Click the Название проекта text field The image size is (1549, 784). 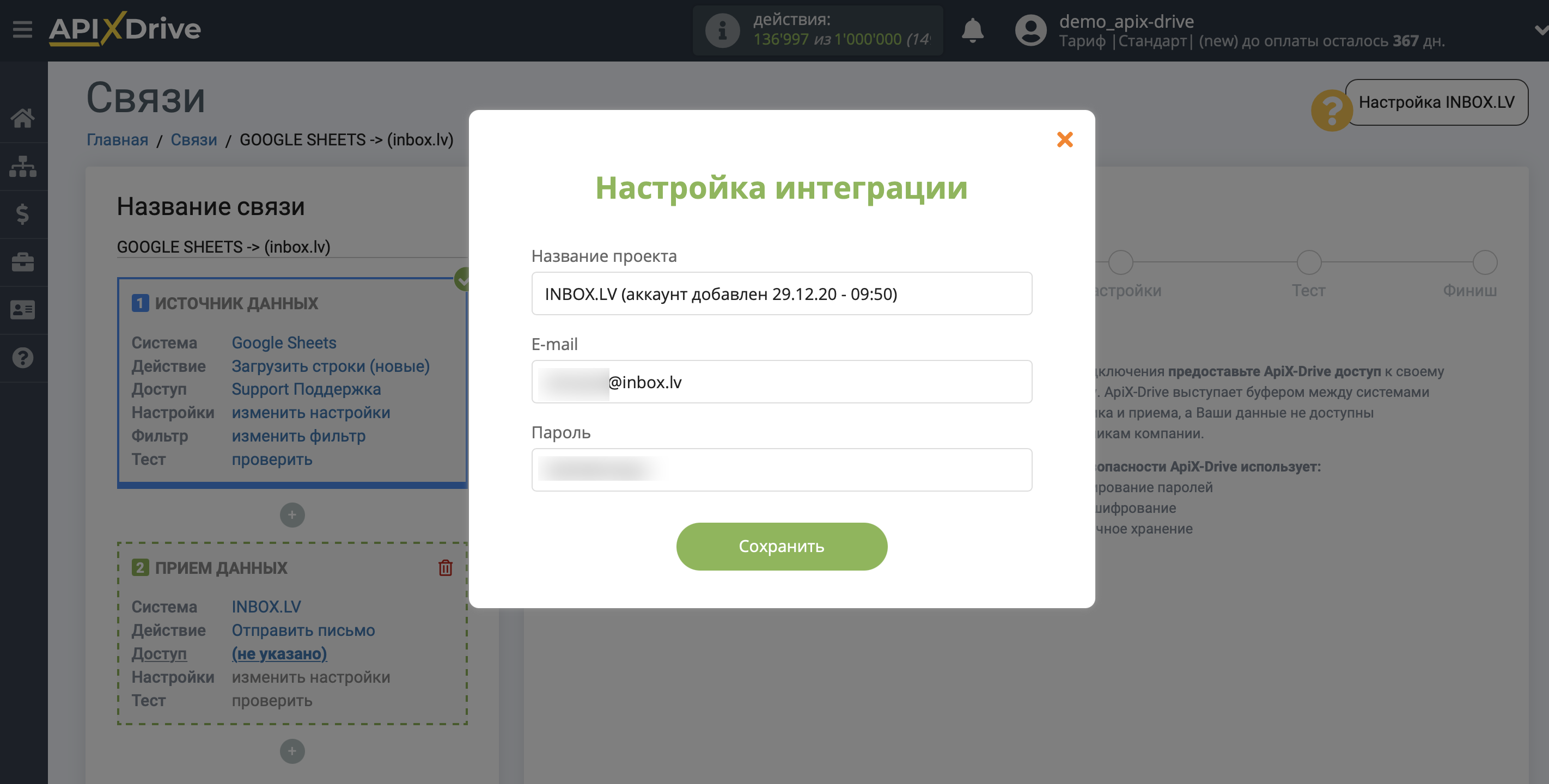click(782, 293)
